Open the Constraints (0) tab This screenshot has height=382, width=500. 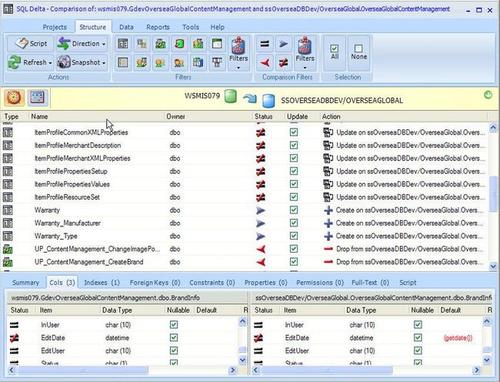[x=212, y=283]
